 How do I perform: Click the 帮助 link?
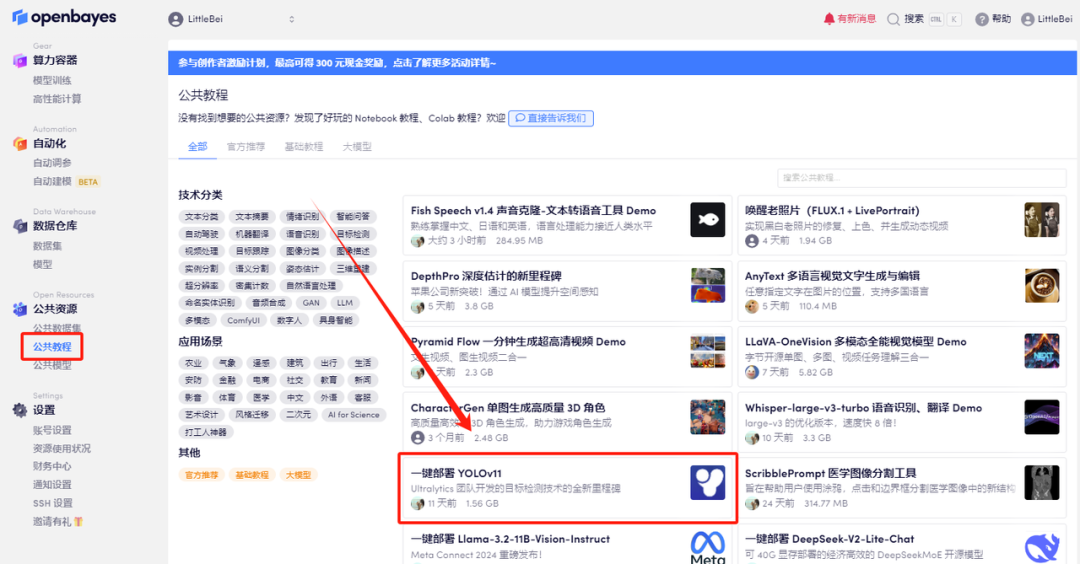(993, 19)
